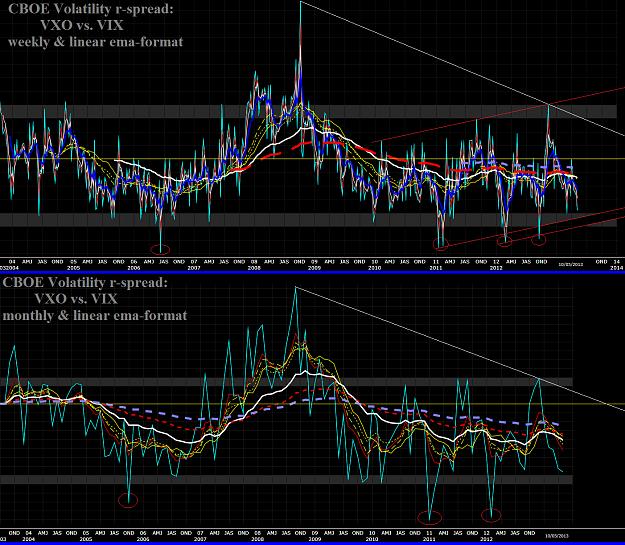
Task: Click the late-2008 spike peak on the weekly chart
Action: click(300, 2)
